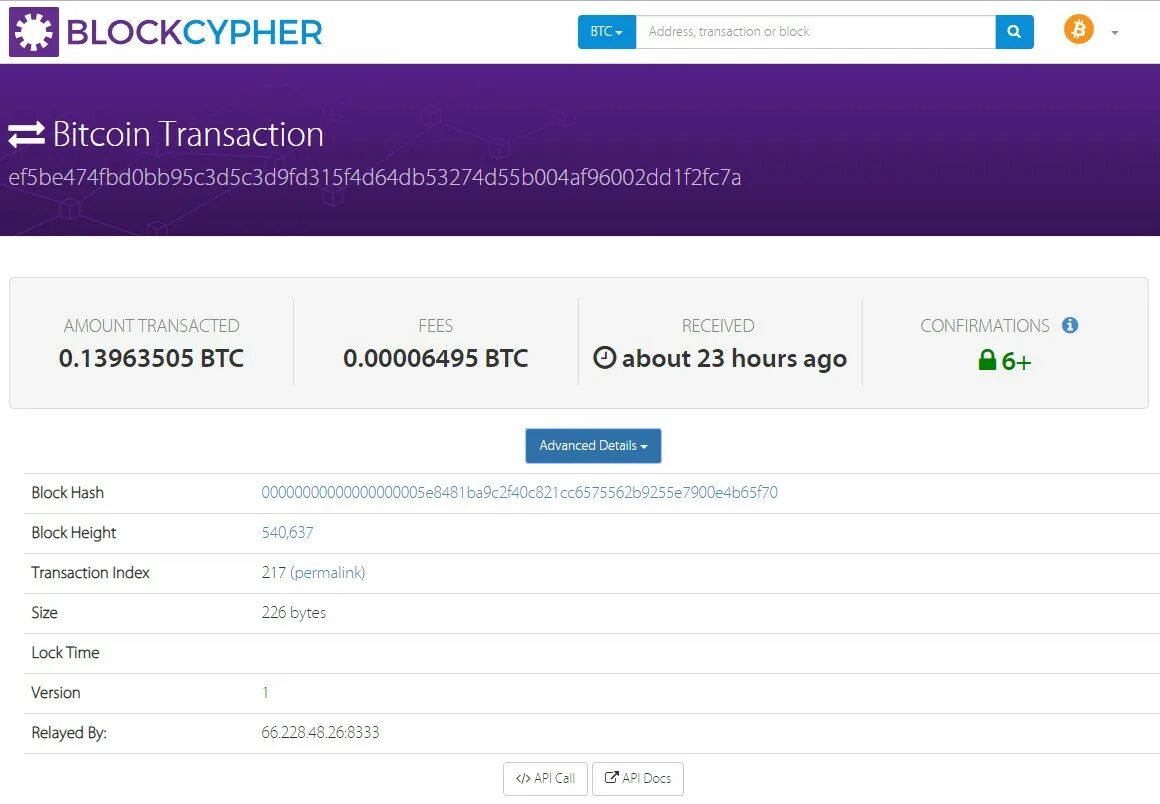Click the 'Block Hash' row label
The width and height of the screenshot is (1160, 804).
click(67, 493)
